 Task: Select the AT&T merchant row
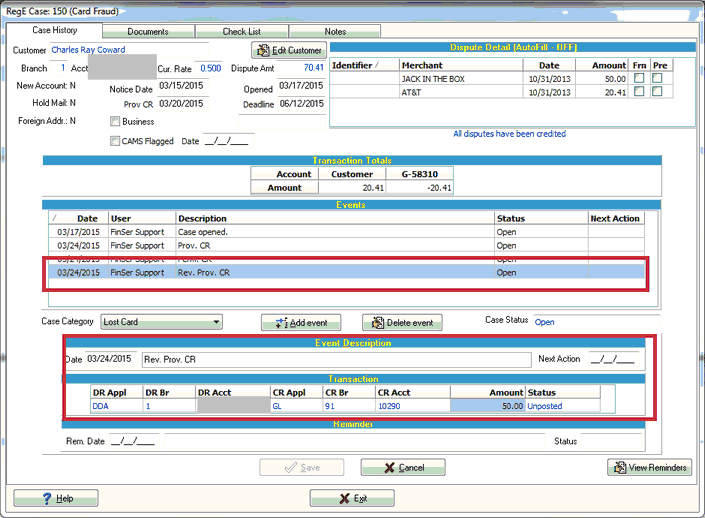[501, 92]
